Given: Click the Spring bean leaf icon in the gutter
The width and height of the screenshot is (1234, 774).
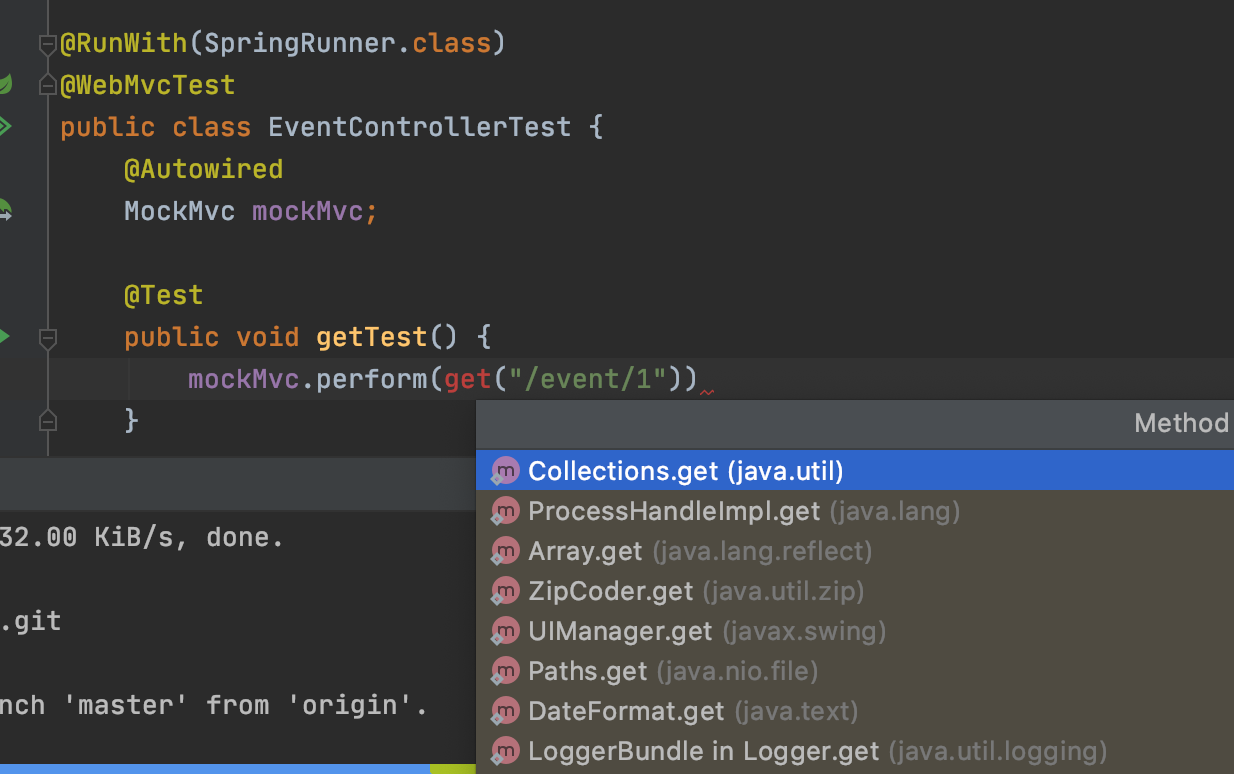Looking at the screenshot, I should click(x=5, y=85).
